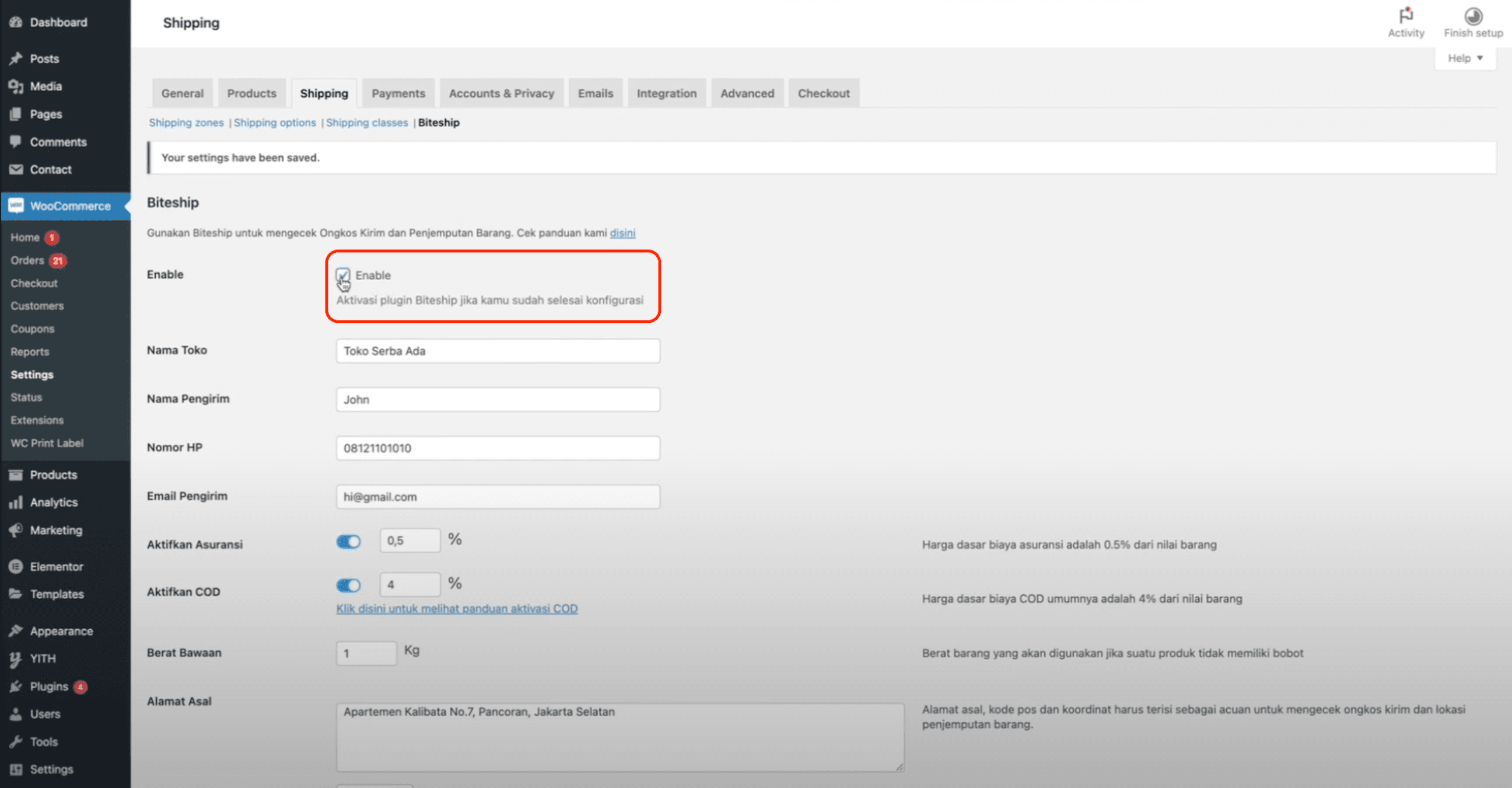This screenshot has height=788, width=1512.
Task: Click the Appearance paintbrush icon
Action: click(x=16, y=630)
